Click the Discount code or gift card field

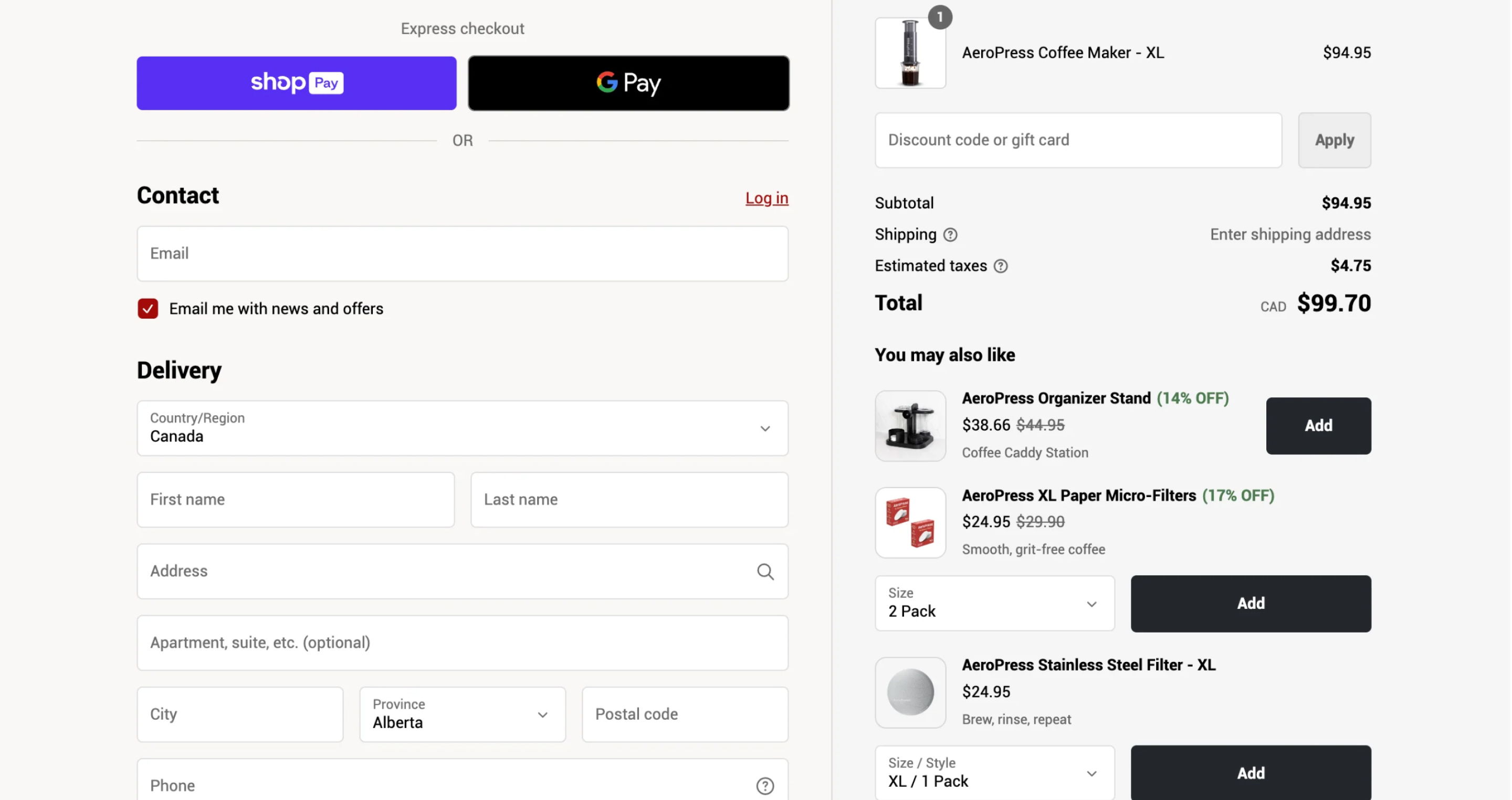[1078, 140]
